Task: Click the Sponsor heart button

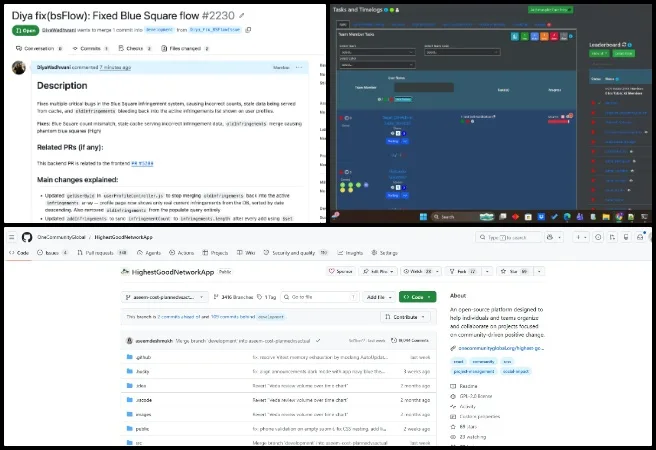Action: click(x=340, y=271)
